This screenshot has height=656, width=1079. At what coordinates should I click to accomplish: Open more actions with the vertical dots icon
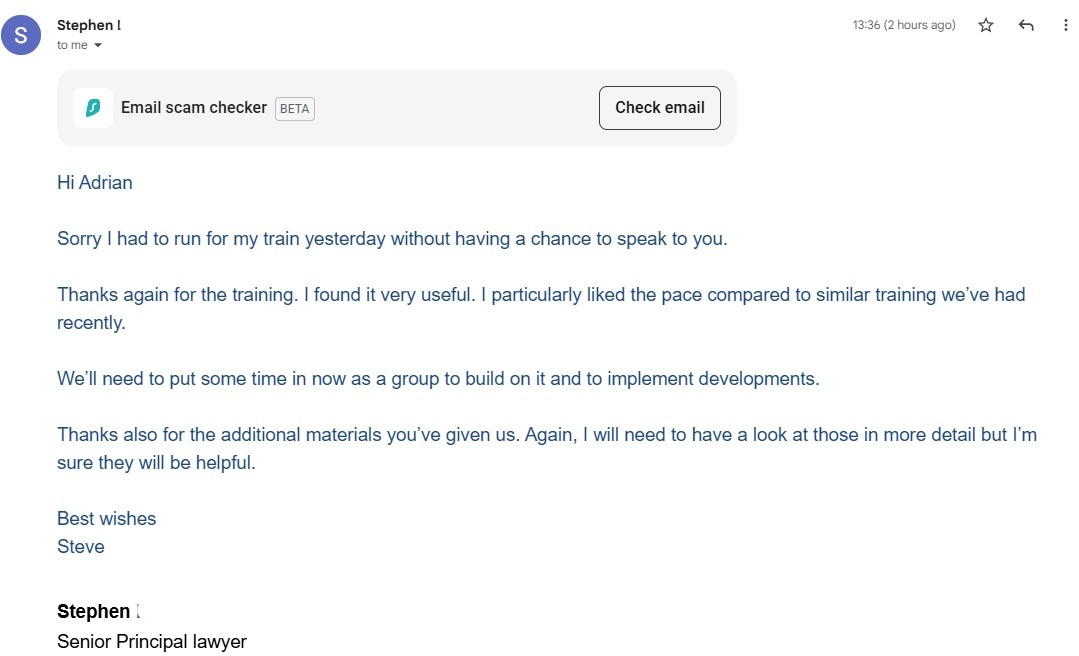click(1064, 25)
